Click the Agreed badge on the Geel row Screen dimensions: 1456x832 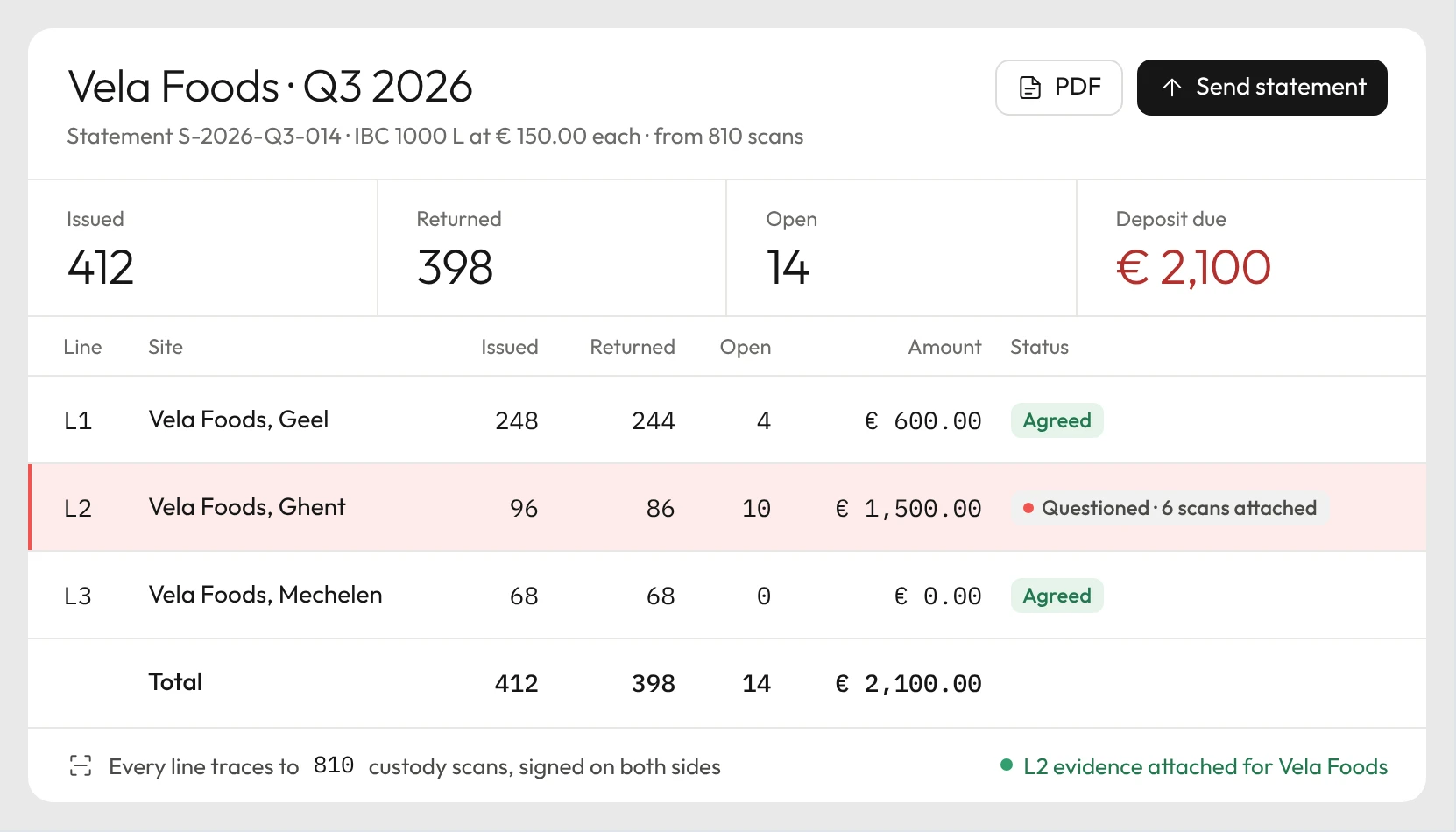point(1057,420)
